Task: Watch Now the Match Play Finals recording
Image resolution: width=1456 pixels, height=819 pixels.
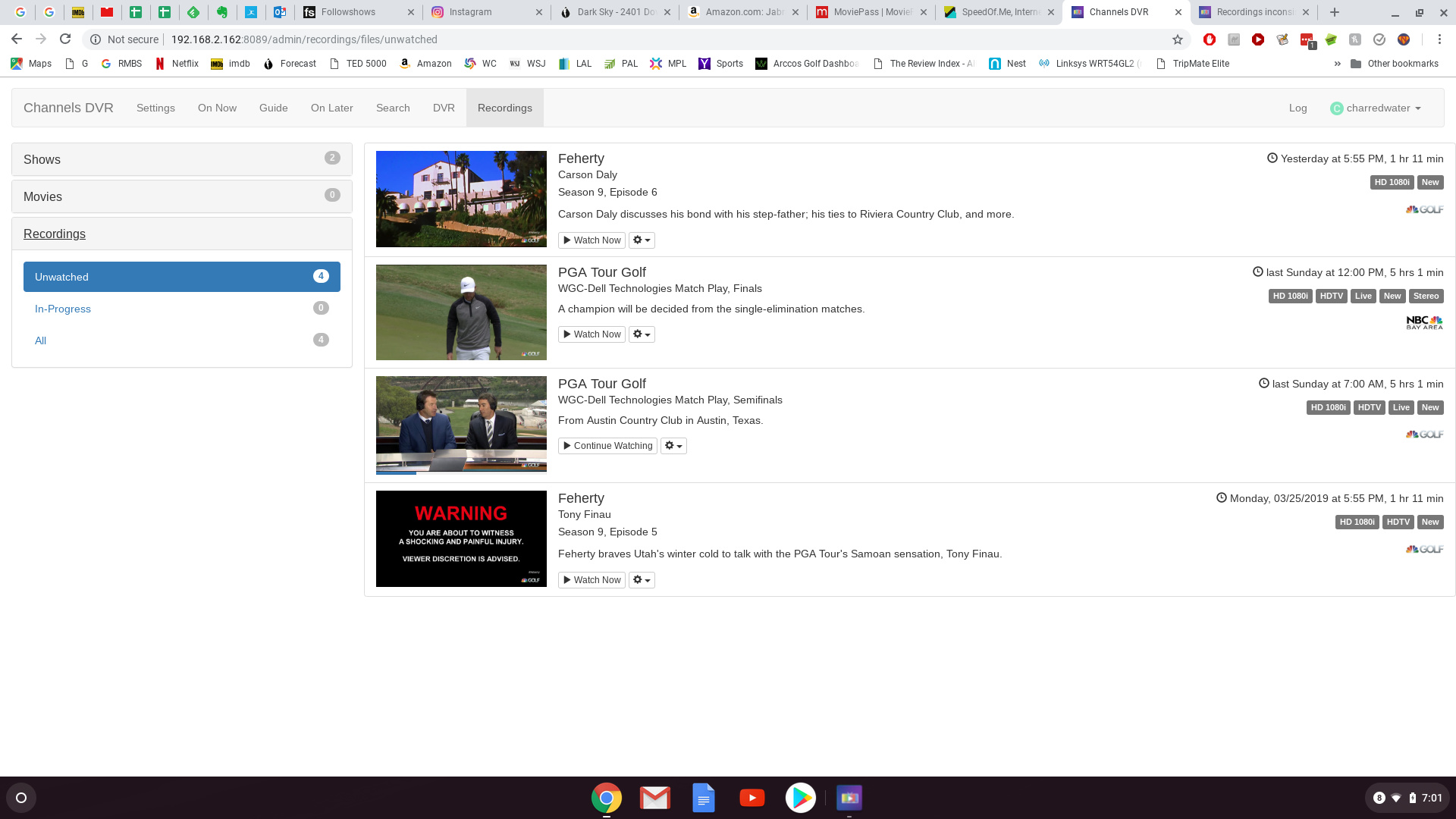Action: [x=591, y=334]
